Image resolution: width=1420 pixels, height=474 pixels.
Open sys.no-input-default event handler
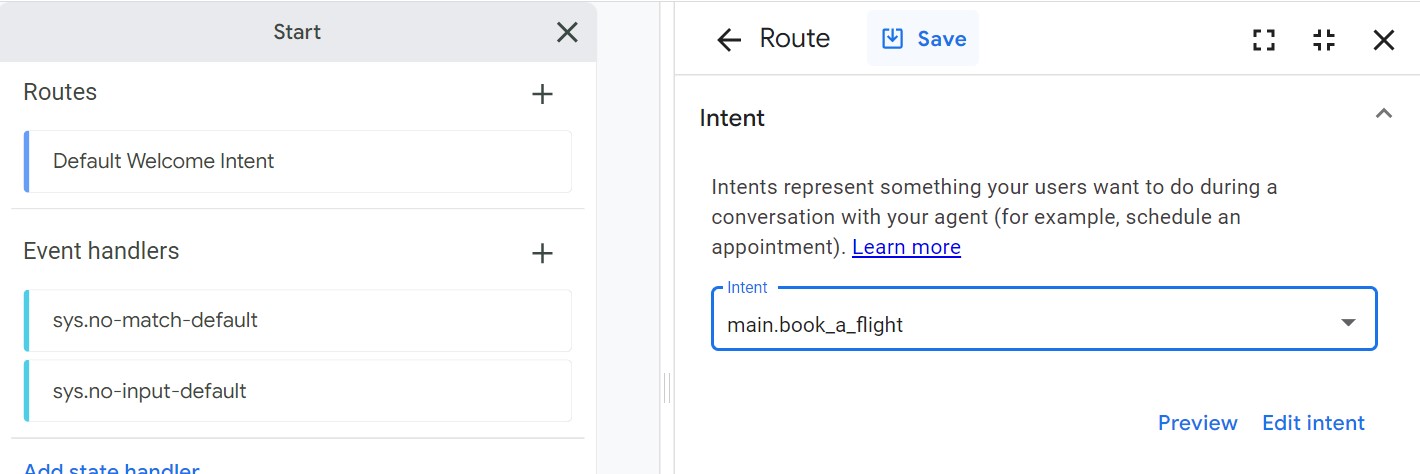pos(297,390)
